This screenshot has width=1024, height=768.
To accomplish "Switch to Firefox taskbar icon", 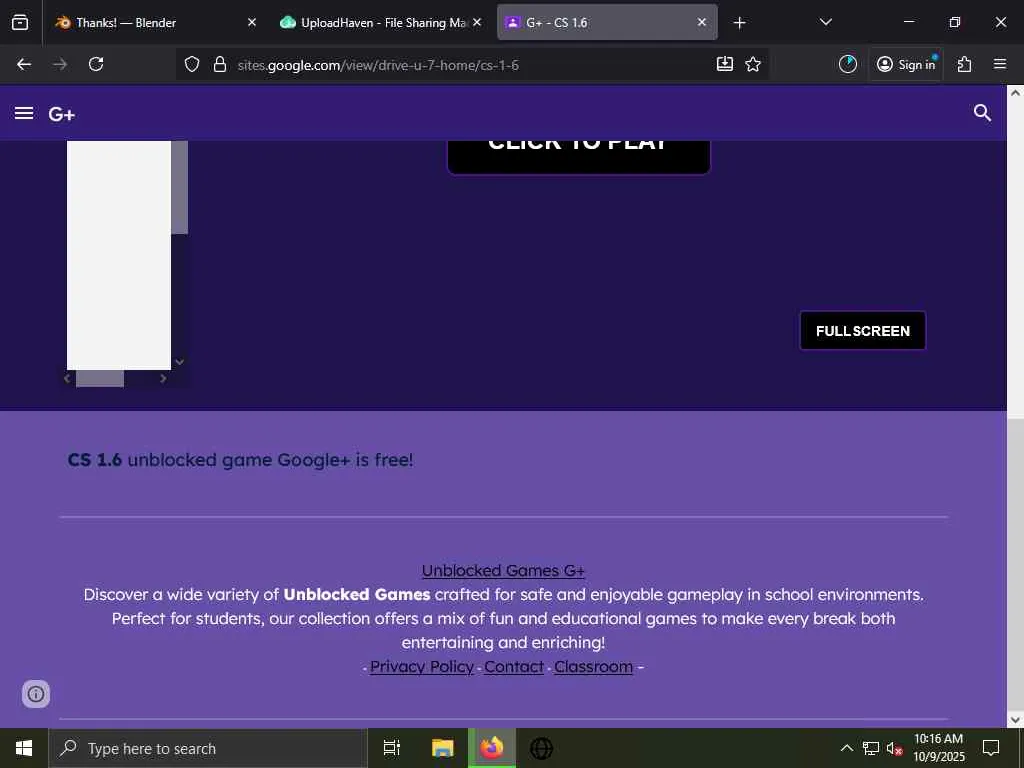I will click(x=492, y=748).
